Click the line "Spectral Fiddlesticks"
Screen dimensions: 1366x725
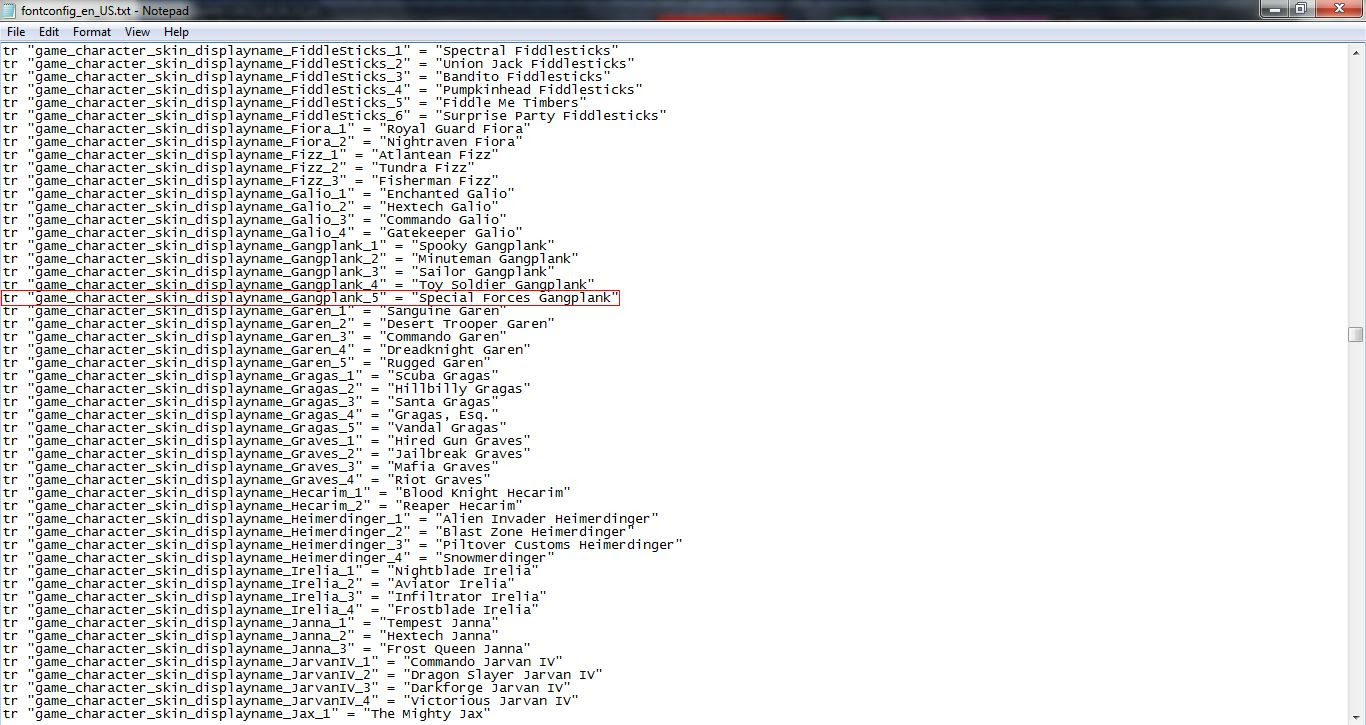tap(311, 50)
